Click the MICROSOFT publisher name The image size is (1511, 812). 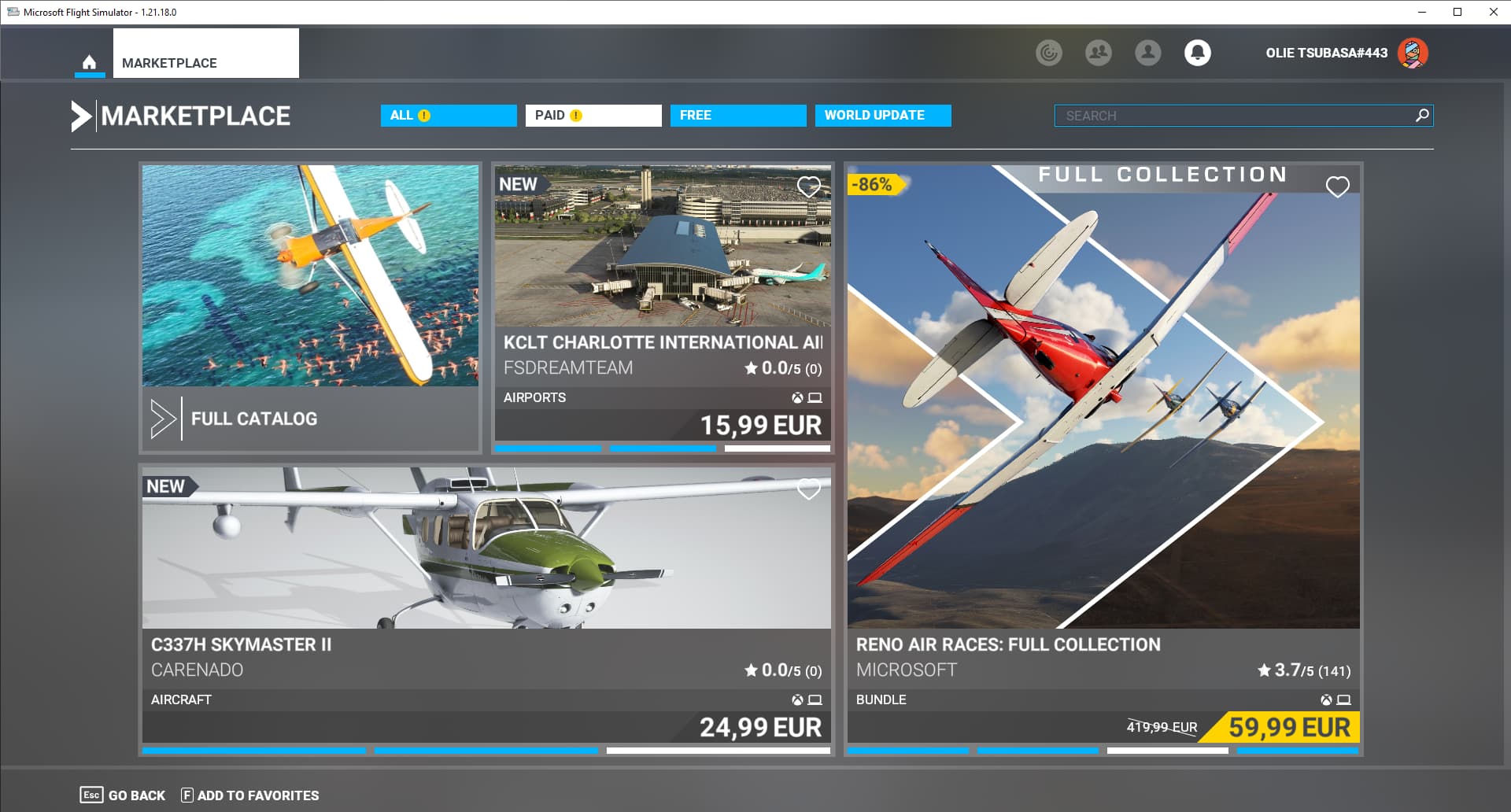pos(907,670)
